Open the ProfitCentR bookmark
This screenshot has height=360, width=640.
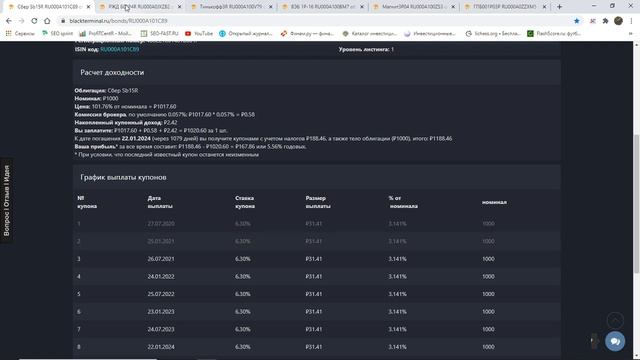tap(106, 33)
